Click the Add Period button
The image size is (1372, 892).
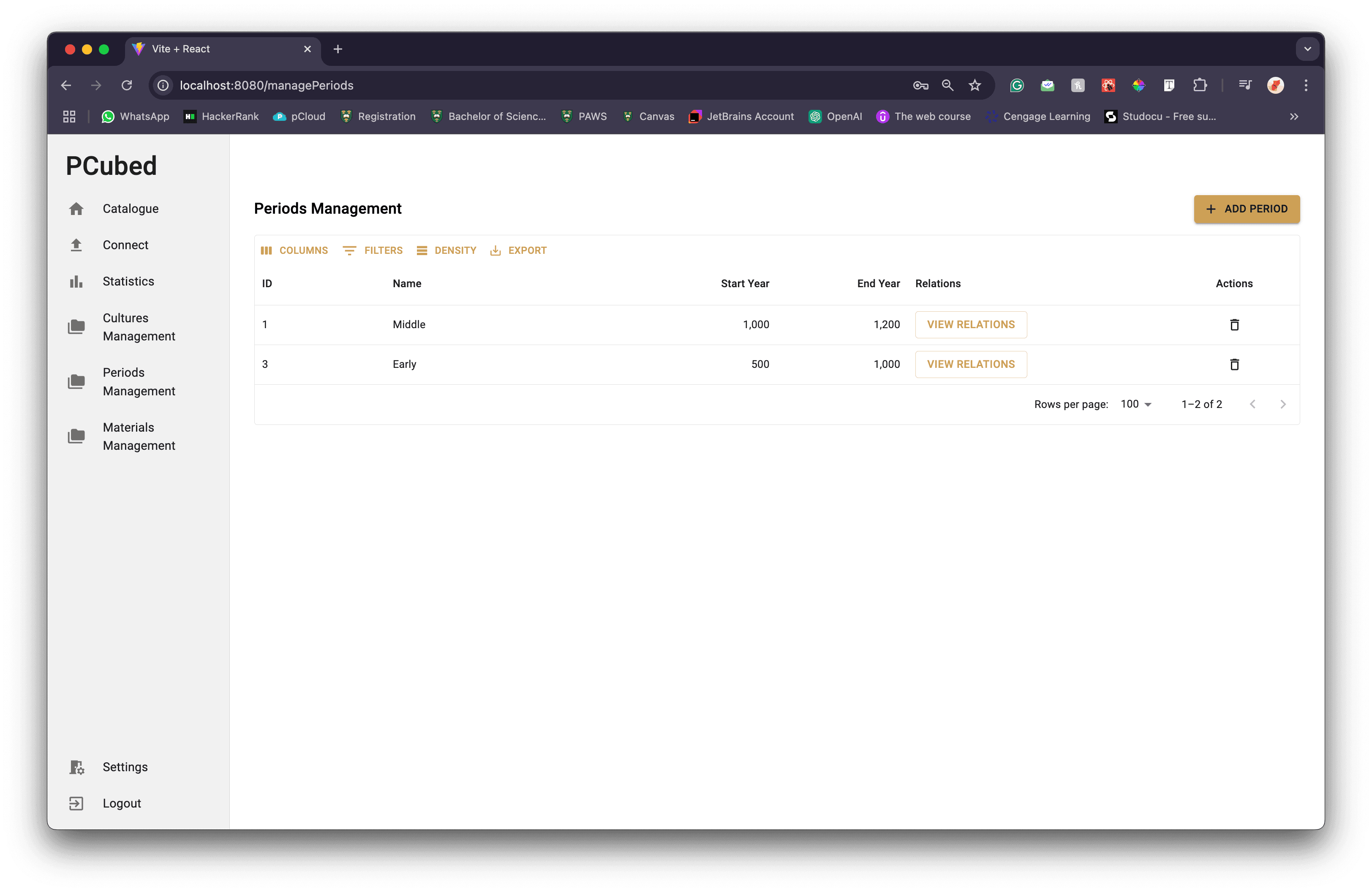pos(1246,209)
